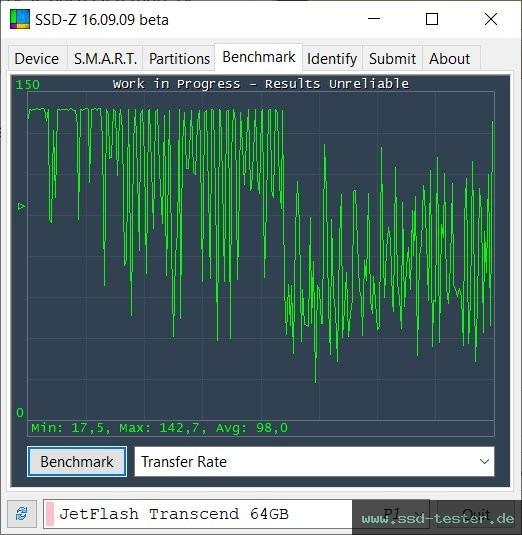
Task: Minimize the SSD-Z window
Action: pyautogui.click(x=374, y=19)
